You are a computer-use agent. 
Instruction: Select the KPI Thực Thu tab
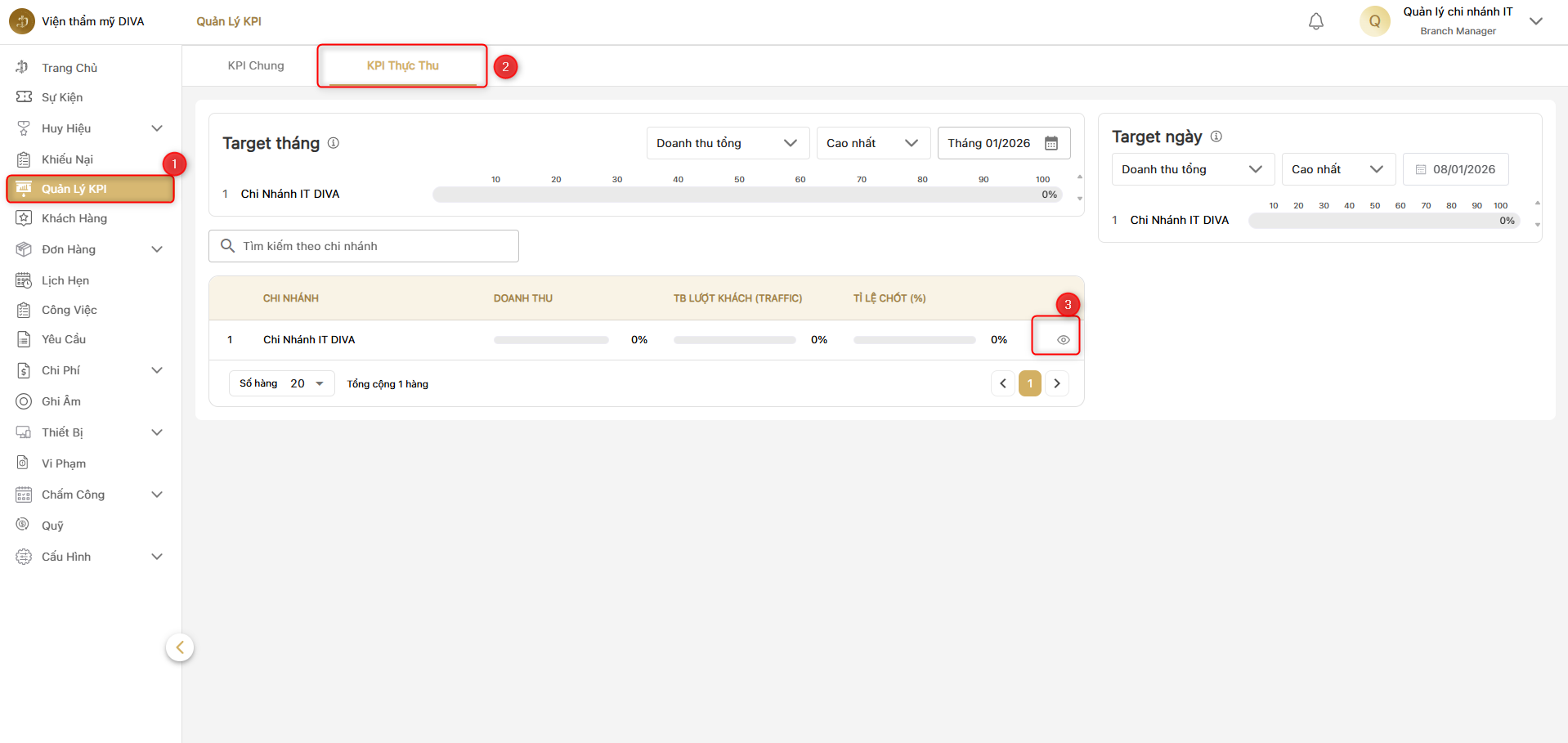tap(402, 65)
